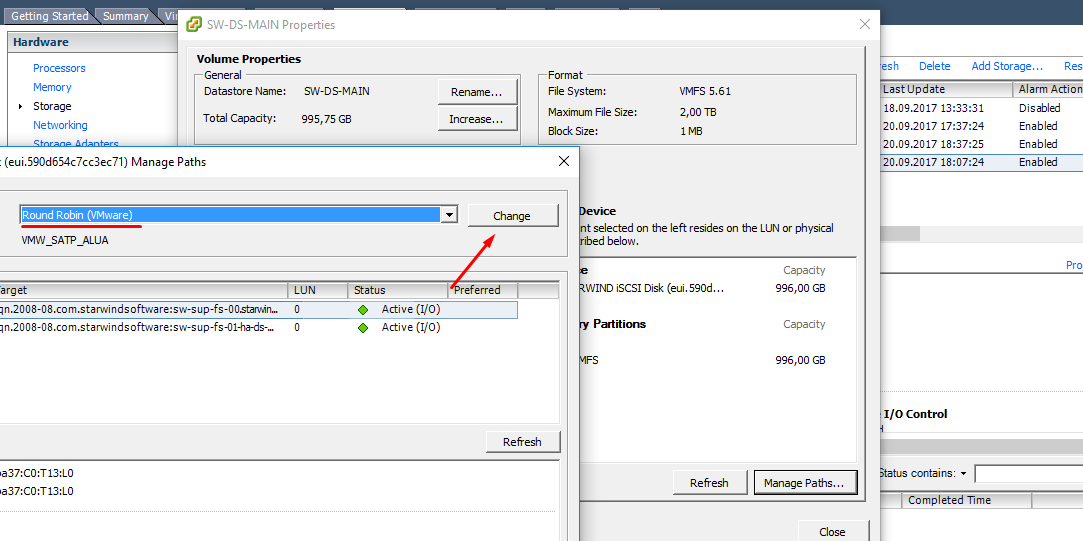Click the VMW_SATP_ALUA storage array type text
This screenshot has height=541, width=1083.
click(66, 240)
